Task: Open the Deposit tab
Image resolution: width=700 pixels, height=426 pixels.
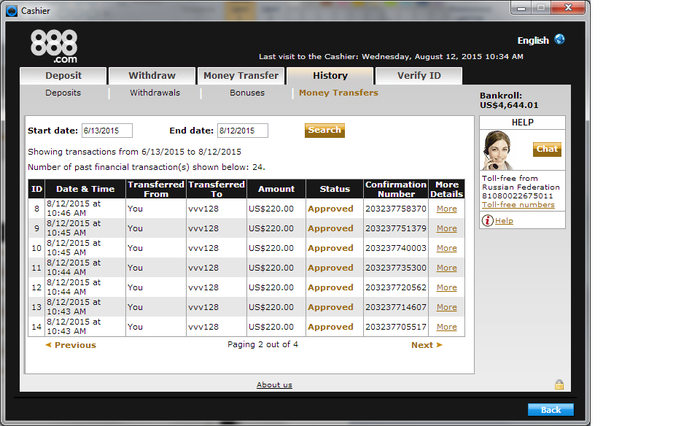Action: coord(63,75)
